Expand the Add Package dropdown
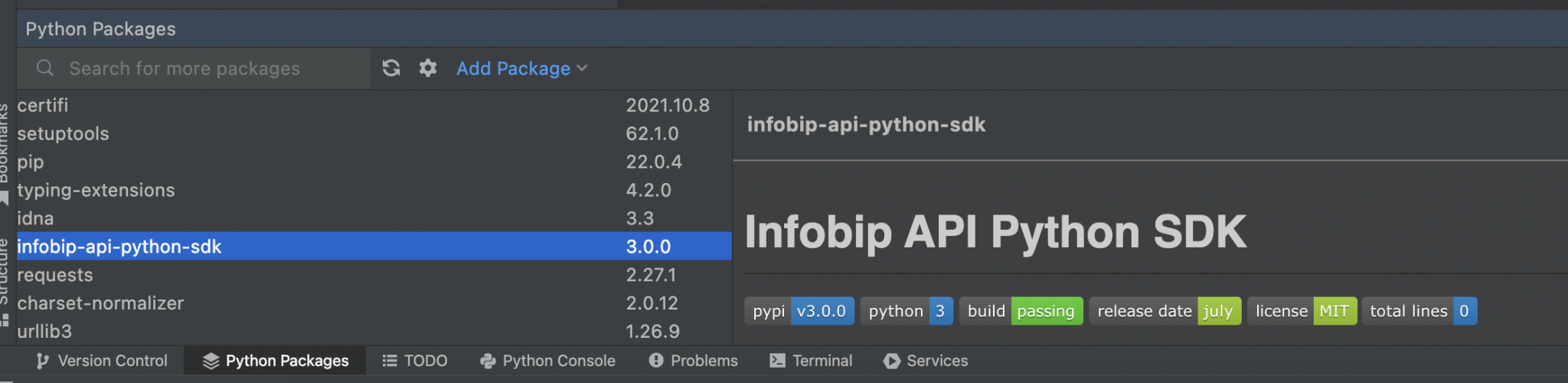Image resolution: width=1568 pixels, height=383 pixels. (x=522, y=69)
